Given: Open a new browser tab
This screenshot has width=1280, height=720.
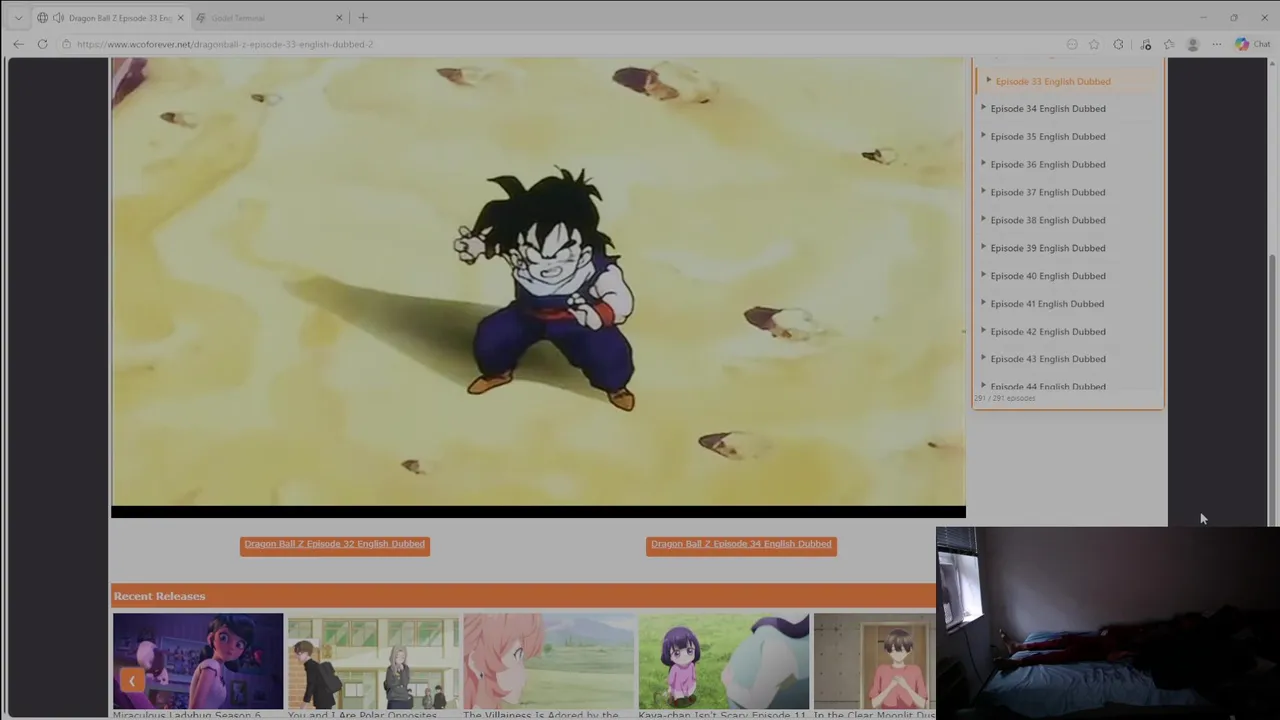Looking at the screenshot, I should [363, 18].
